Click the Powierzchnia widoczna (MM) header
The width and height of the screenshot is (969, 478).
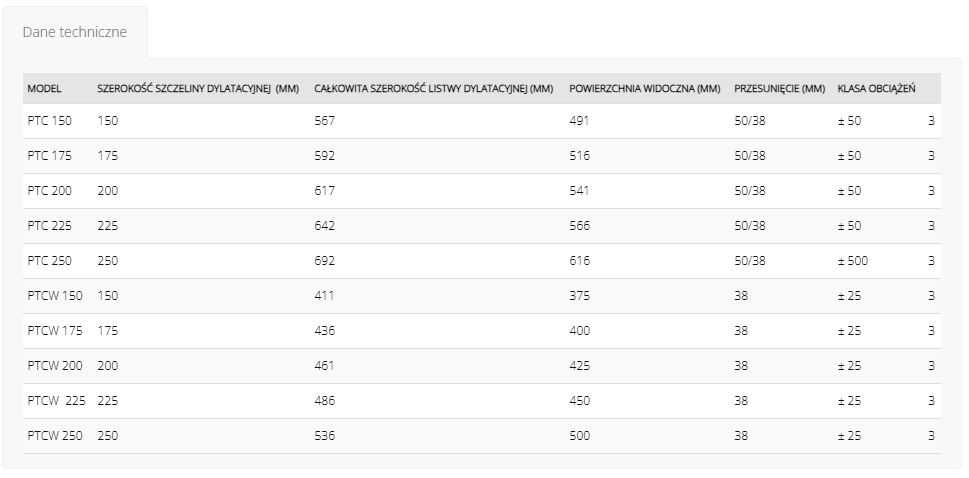click(x=645, y=89)
